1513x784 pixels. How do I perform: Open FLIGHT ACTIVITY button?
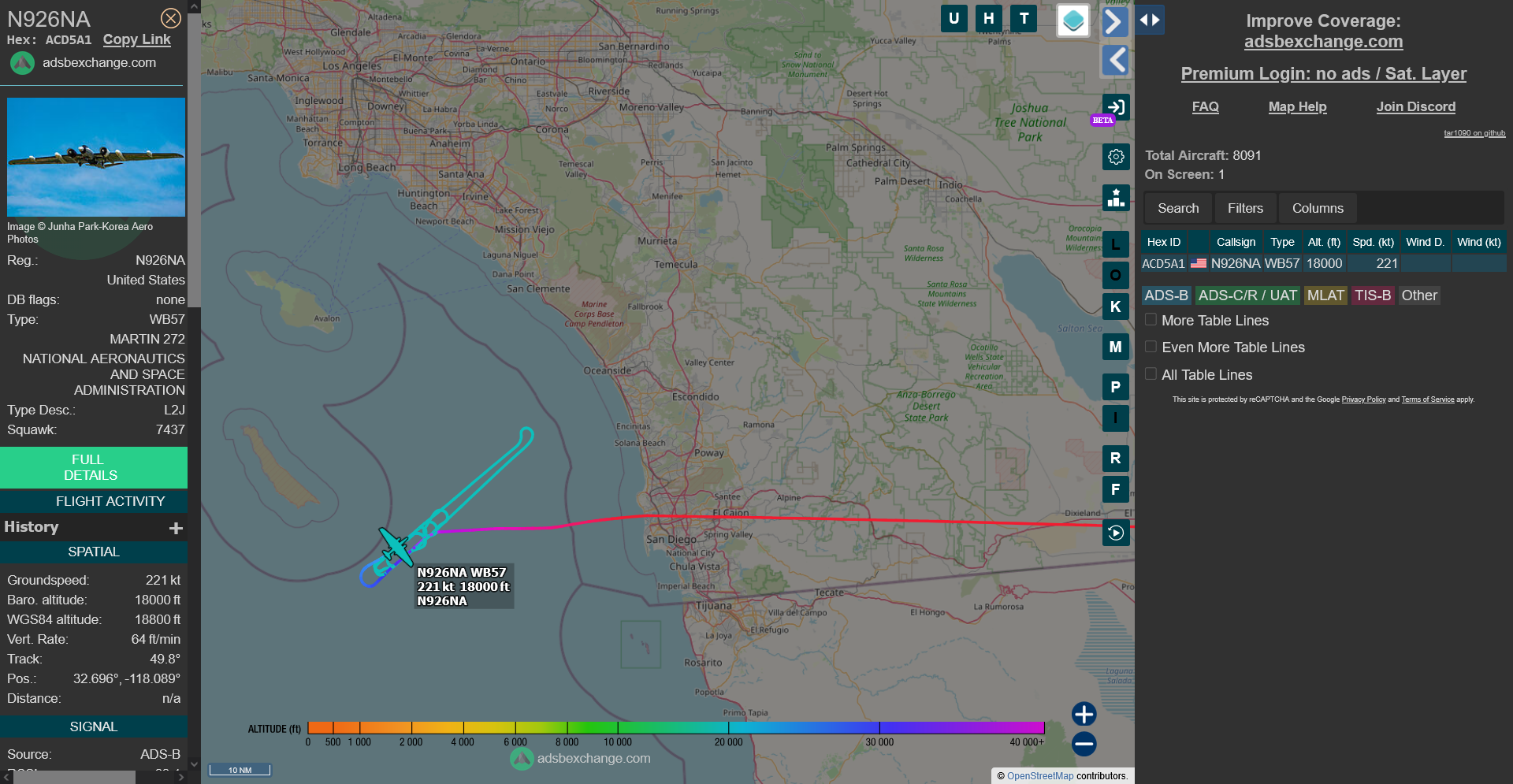pos(94,501)
